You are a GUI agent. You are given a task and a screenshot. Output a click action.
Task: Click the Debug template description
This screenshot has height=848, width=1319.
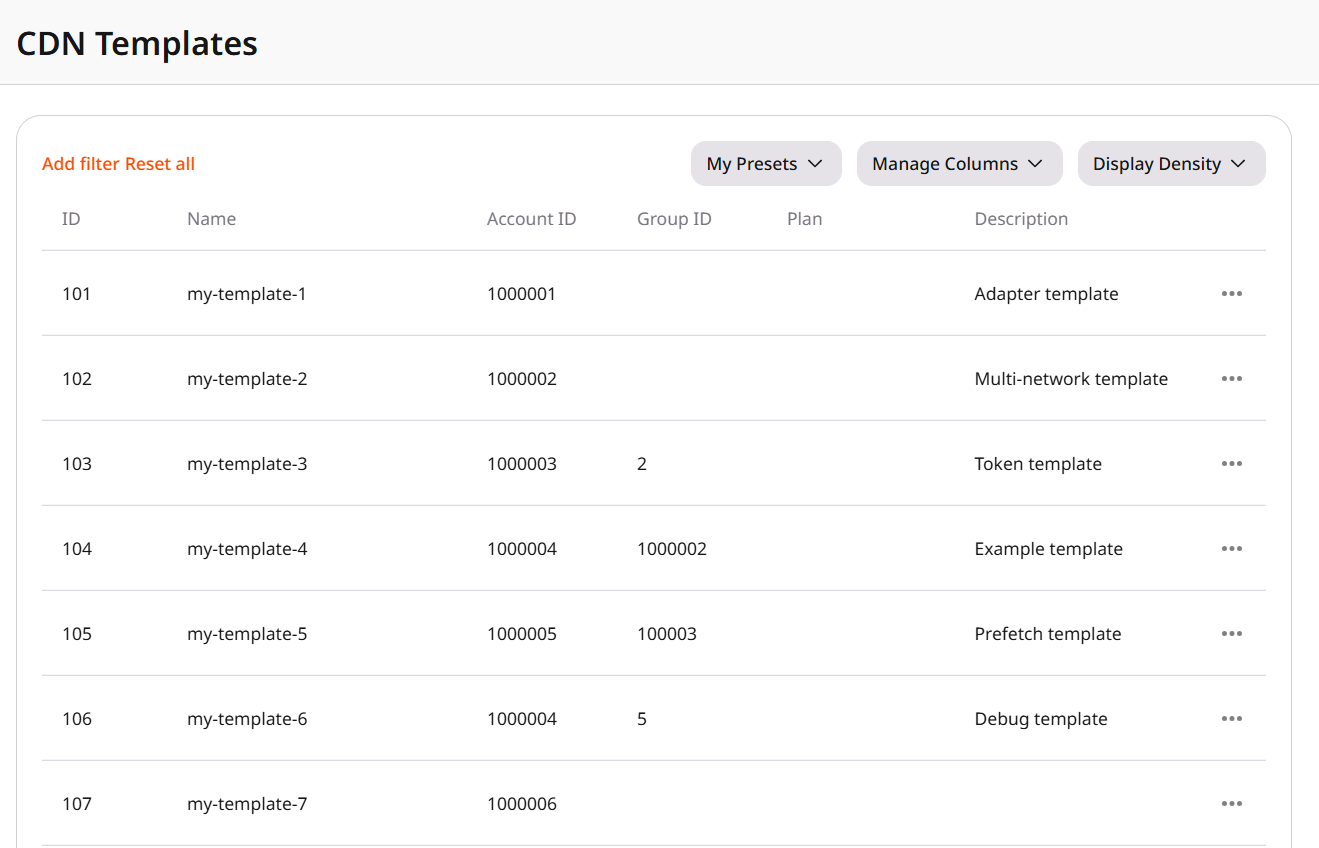(1041, 719)
